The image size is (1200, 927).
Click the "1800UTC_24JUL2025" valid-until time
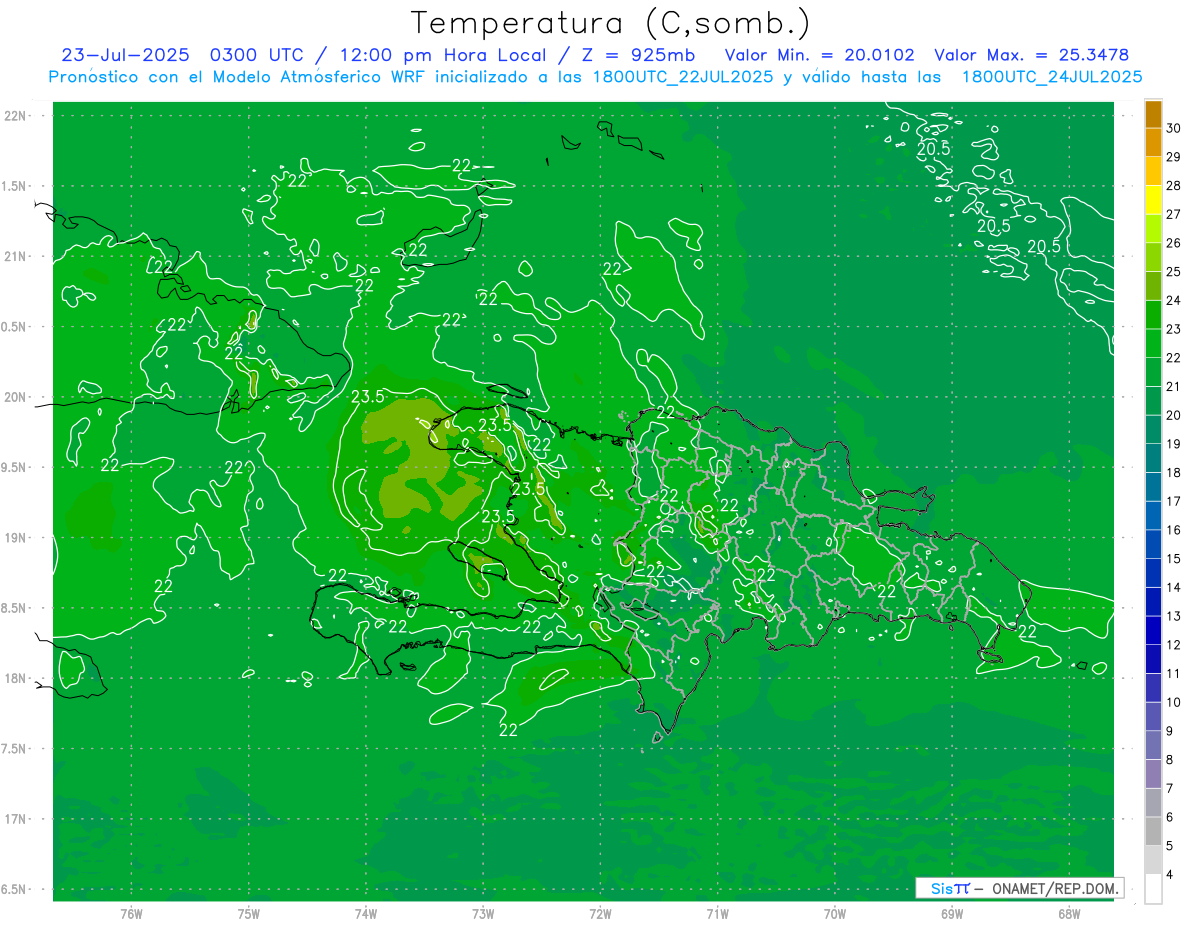[x=1052, y=77]
